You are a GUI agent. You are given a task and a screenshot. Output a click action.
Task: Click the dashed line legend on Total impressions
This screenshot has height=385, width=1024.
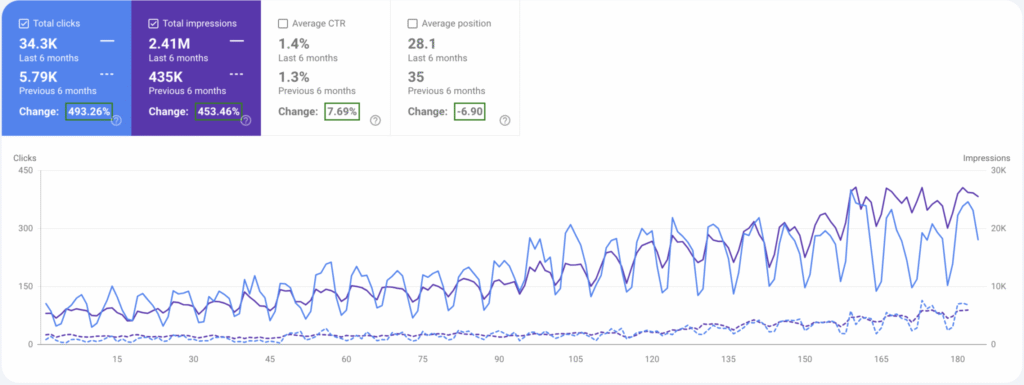pos(237,73)
